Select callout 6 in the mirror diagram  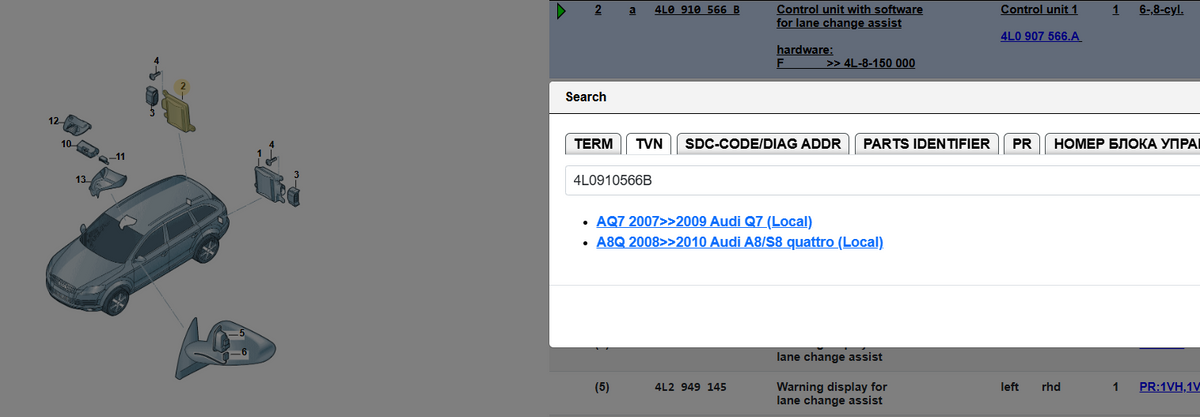pyautogui.click(x=244, y=352)
